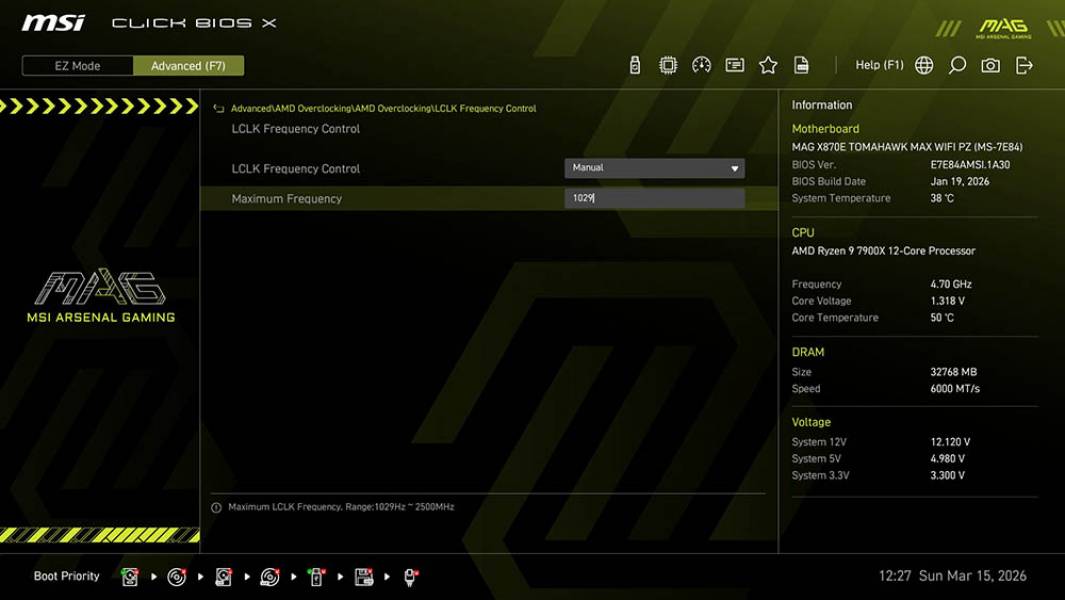Take a BIOS screenshot with the camera icon
Screen dimensions: 1065x600
point(990,64)
